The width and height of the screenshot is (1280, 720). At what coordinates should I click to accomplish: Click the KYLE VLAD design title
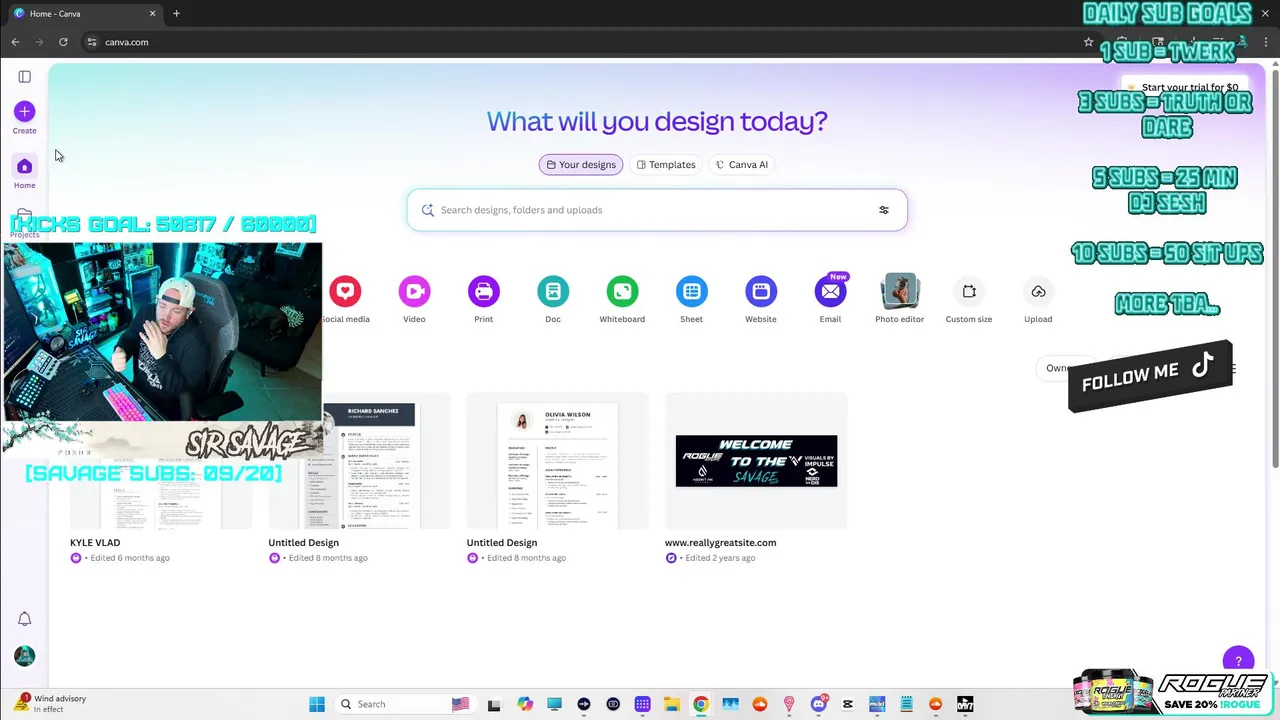pyautogui.click(x=95, y=543)
